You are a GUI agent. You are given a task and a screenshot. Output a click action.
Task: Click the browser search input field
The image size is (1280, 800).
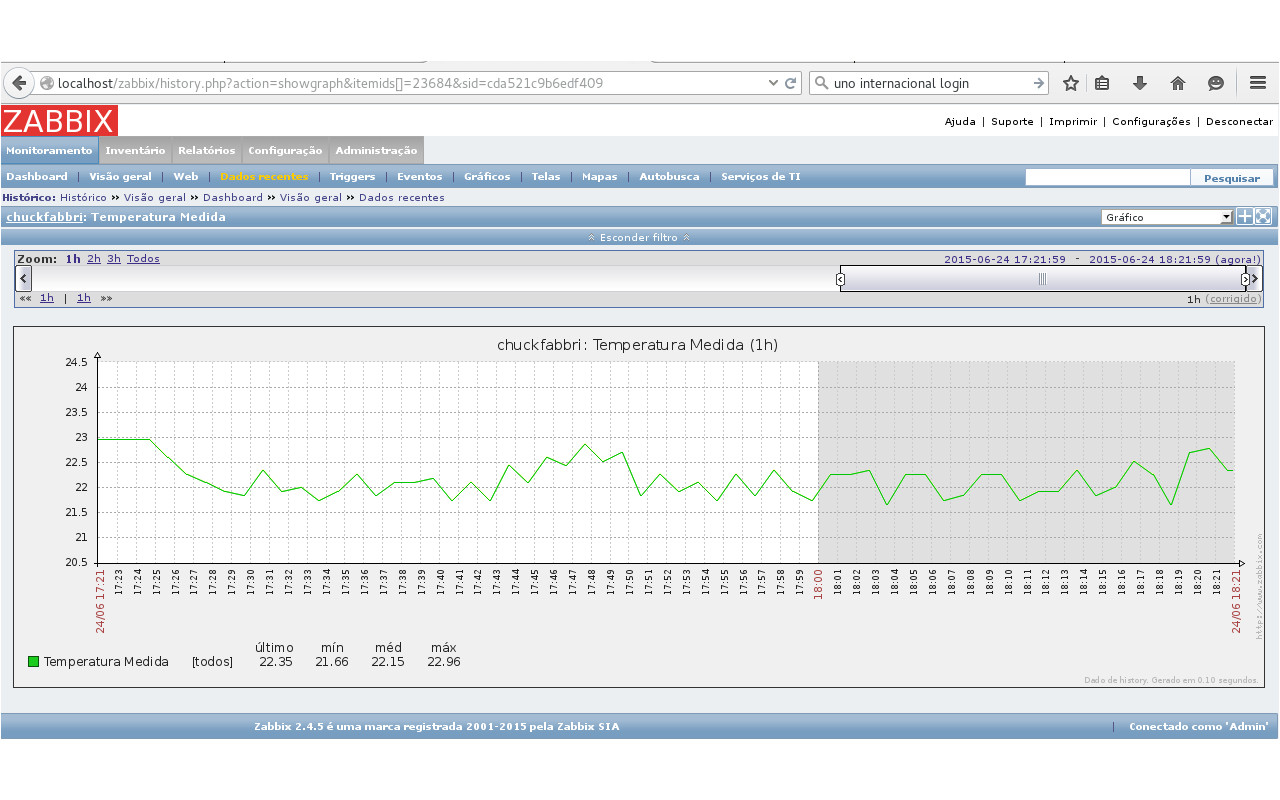coord(930,84)
